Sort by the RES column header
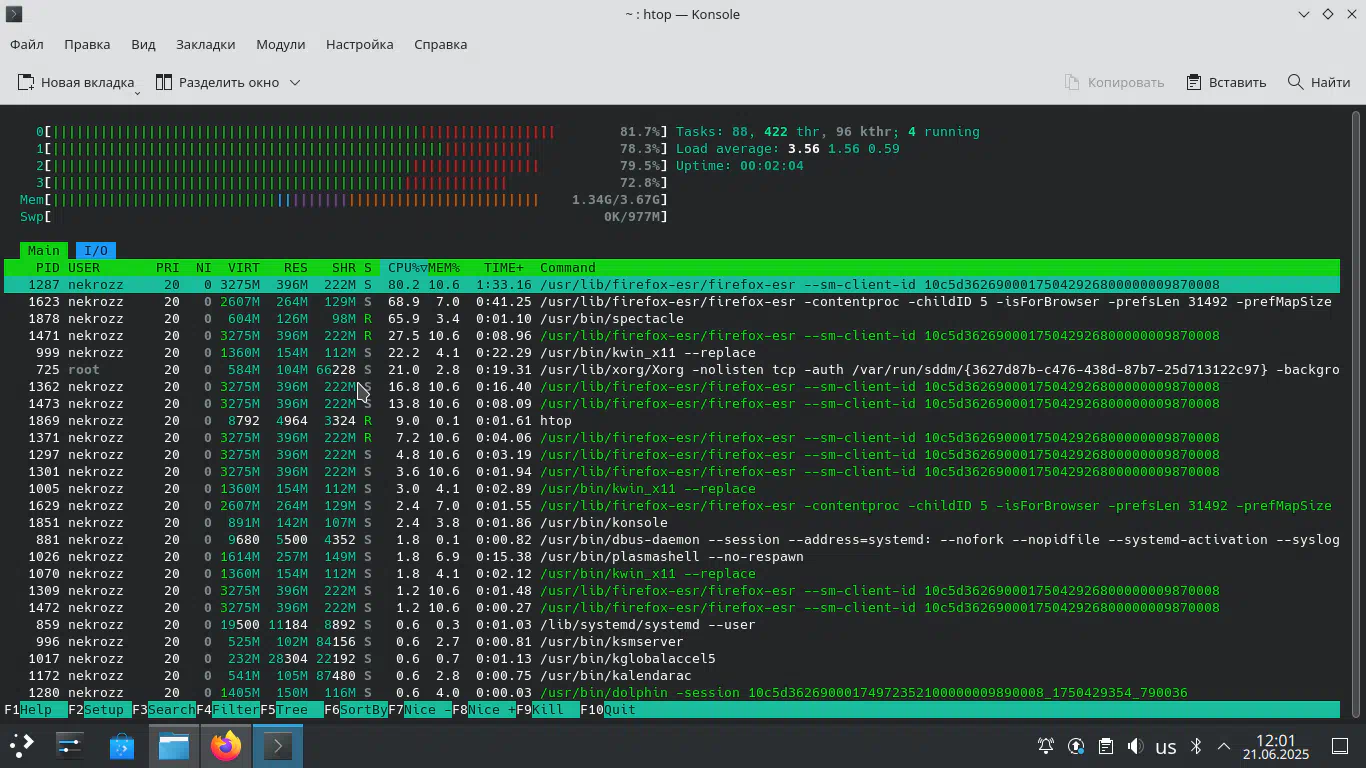 [296, 267]
